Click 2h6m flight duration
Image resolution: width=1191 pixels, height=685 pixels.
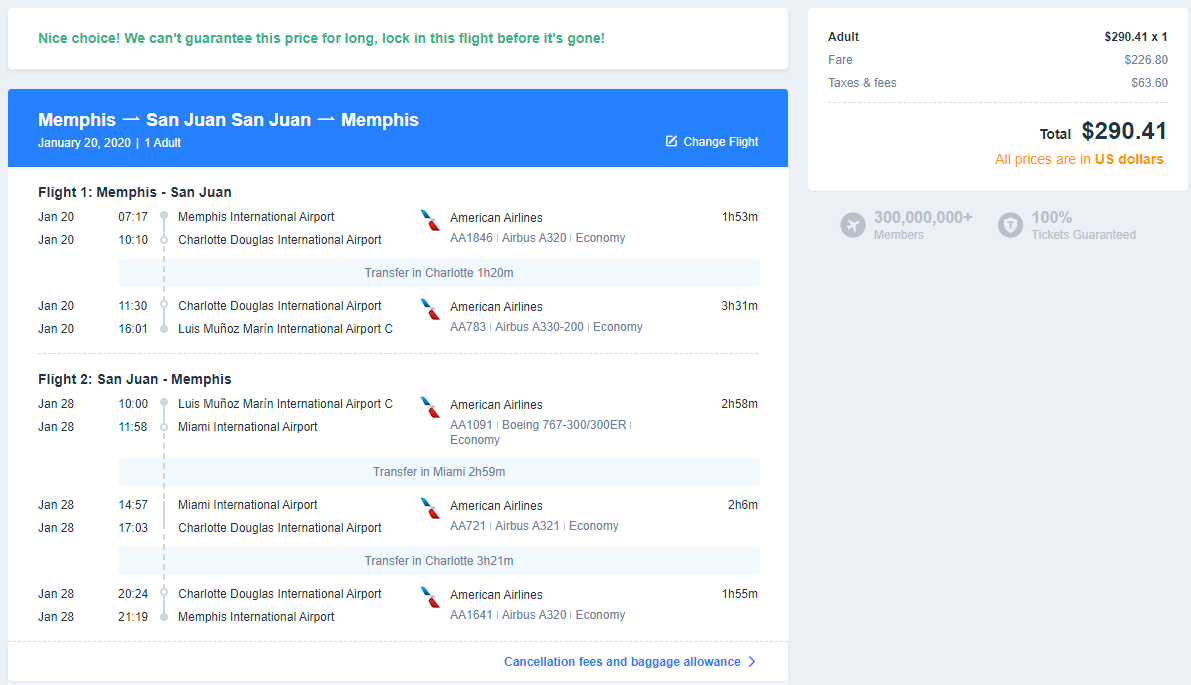point(743,504)
